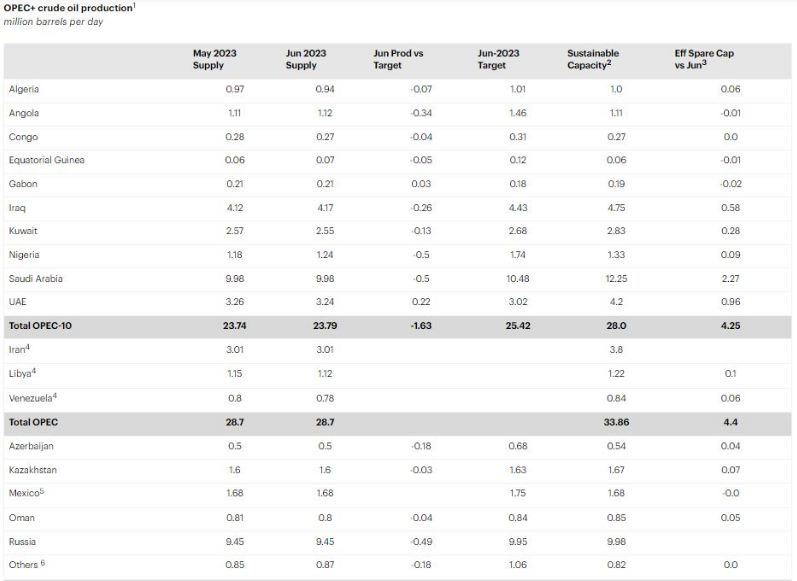The width and height of the screenshot is (797, 581).
Task: Click the "Eff Spare Cap vs Jun" header
Action: pyautogui.click(x=703, y=59)
